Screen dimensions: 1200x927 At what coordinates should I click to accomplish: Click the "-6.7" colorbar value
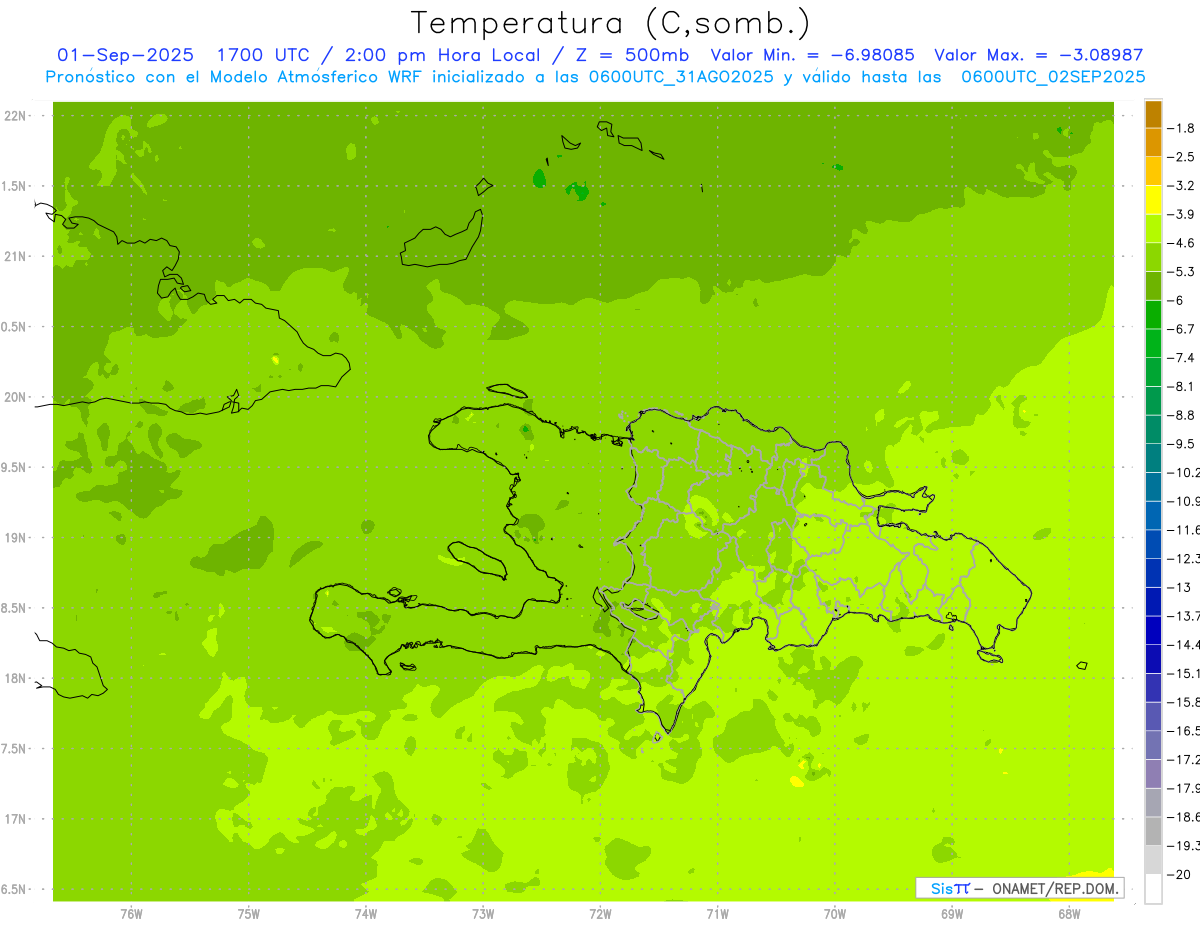coord(1181,329)
